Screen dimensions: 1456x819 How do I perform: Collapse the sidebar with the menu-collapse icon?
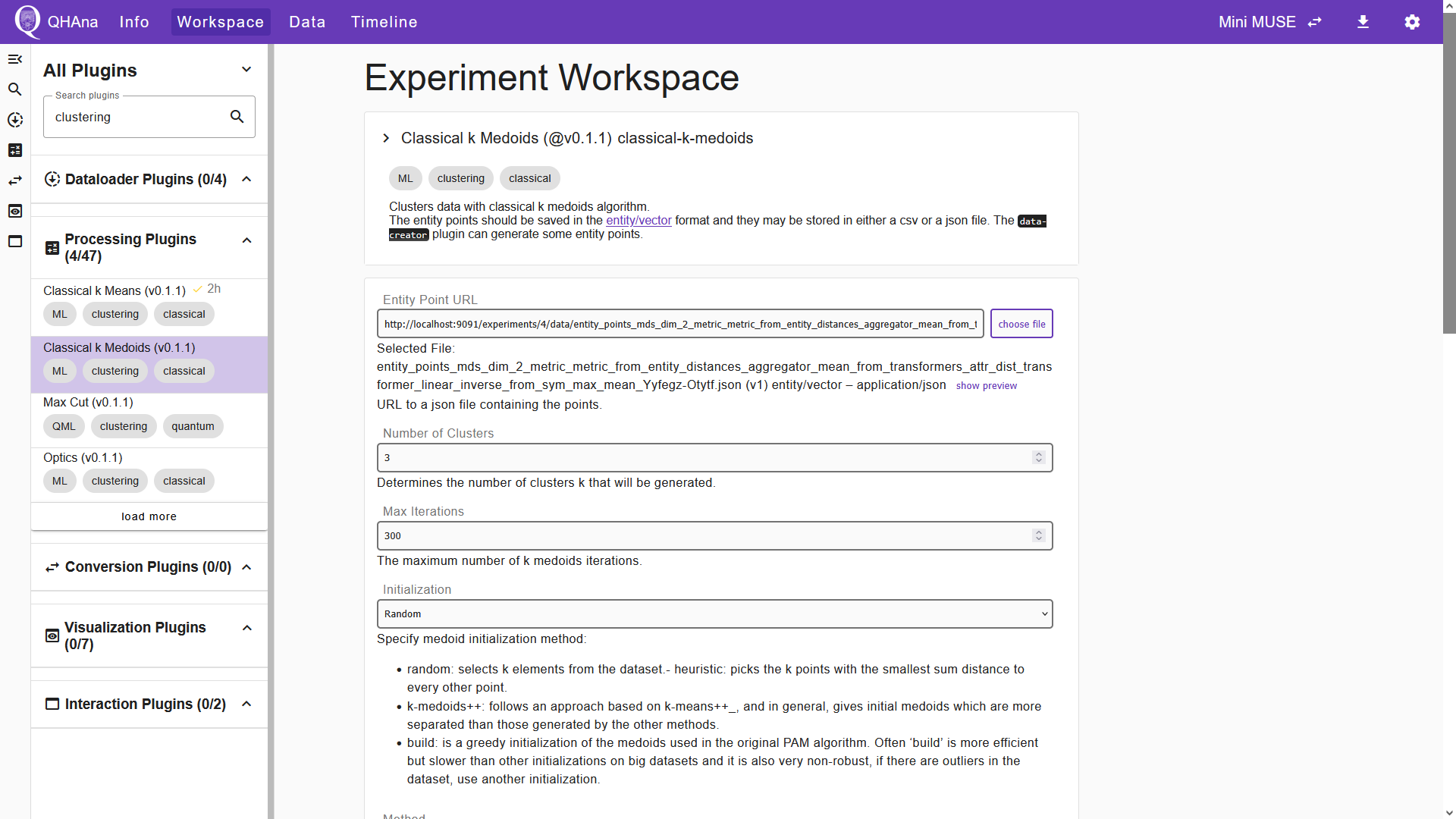pyautogui.click(x=15, y=59)
